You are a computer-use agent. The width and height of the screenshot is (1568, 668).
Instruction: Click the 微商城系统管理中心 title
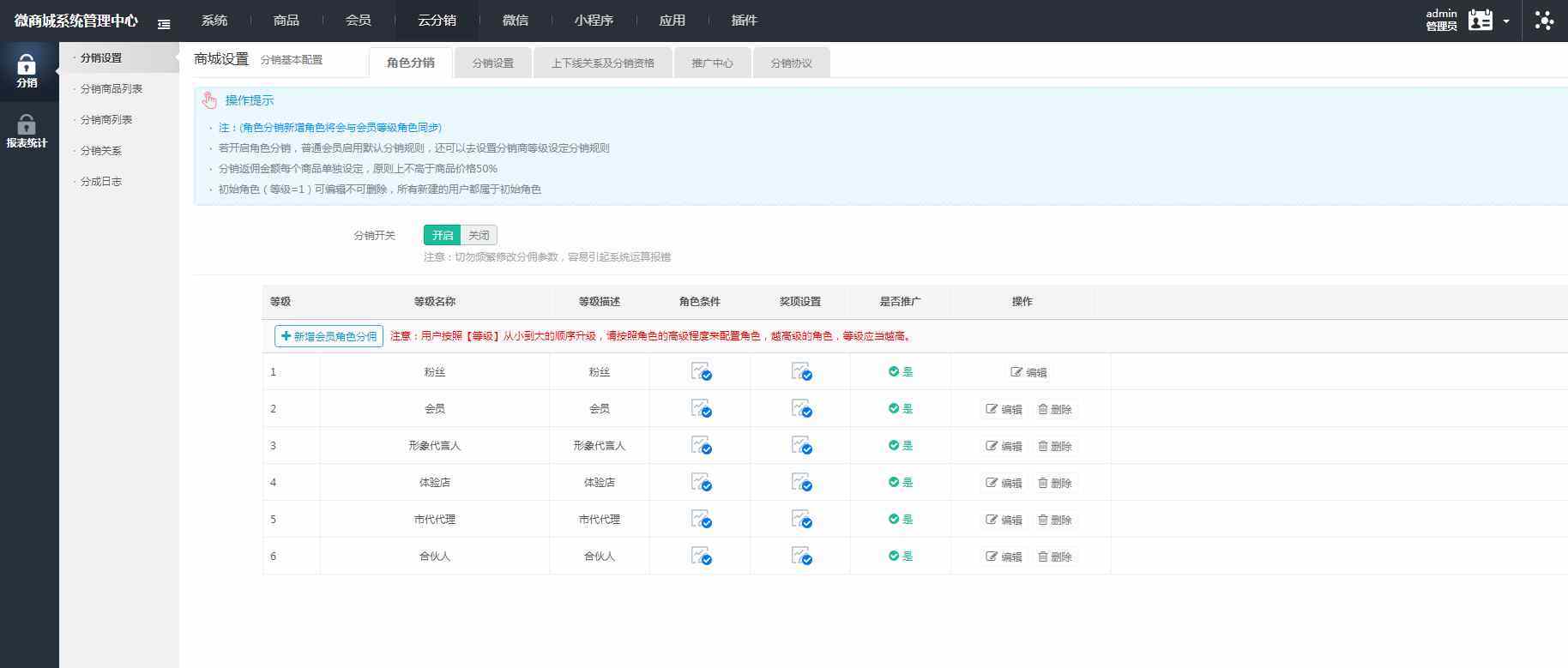[75, 21]
